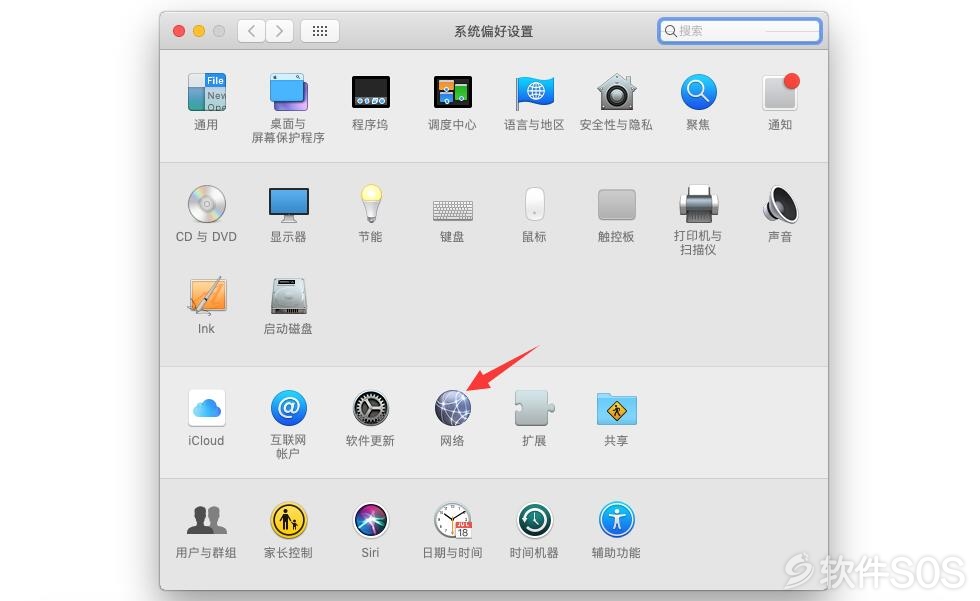Close the 系统偏好设置 window

click(x=179, y=31)
